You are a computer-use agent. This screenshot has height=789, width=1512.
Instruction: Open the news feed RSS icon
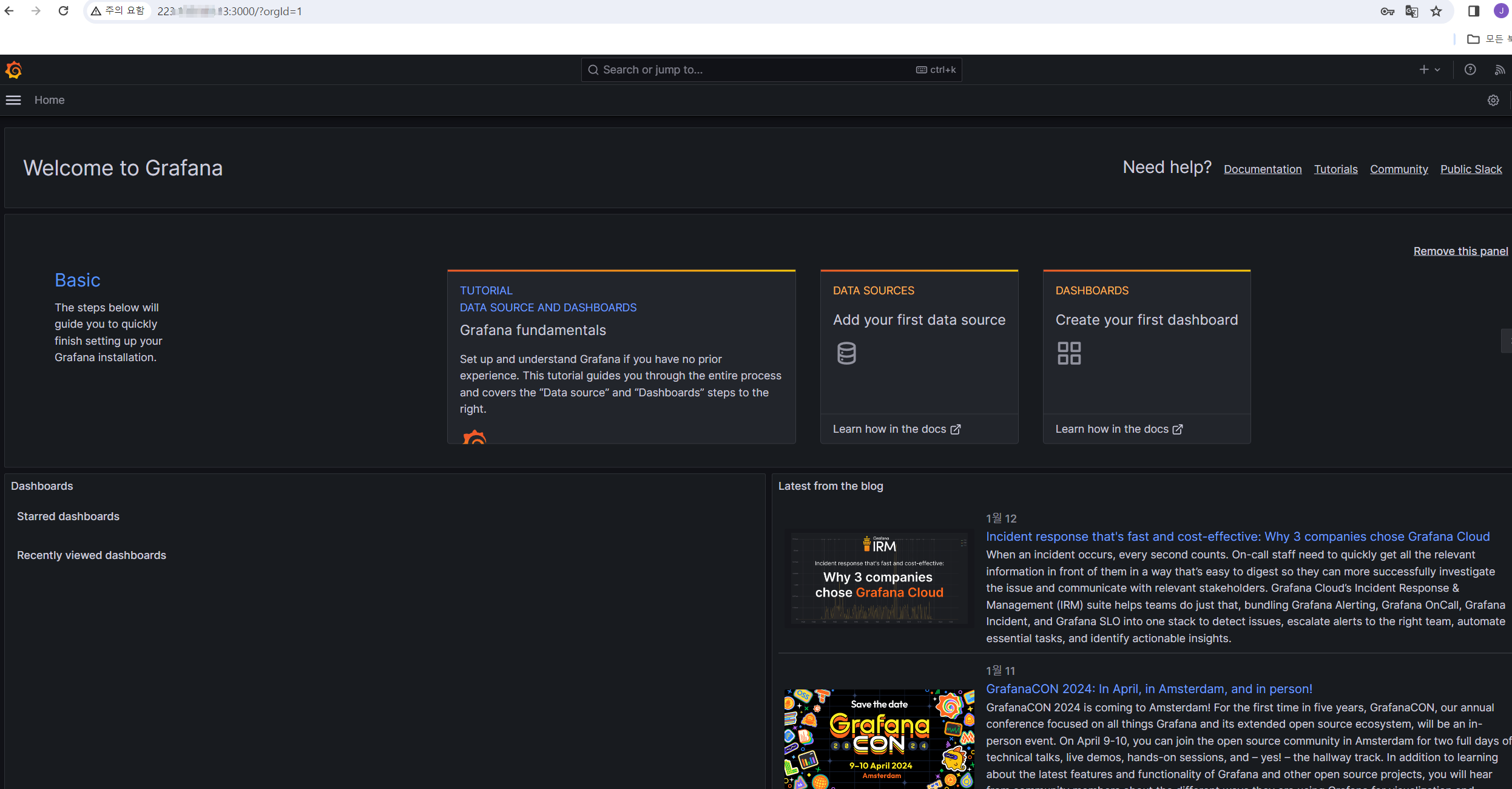[x=1499, y=70]
